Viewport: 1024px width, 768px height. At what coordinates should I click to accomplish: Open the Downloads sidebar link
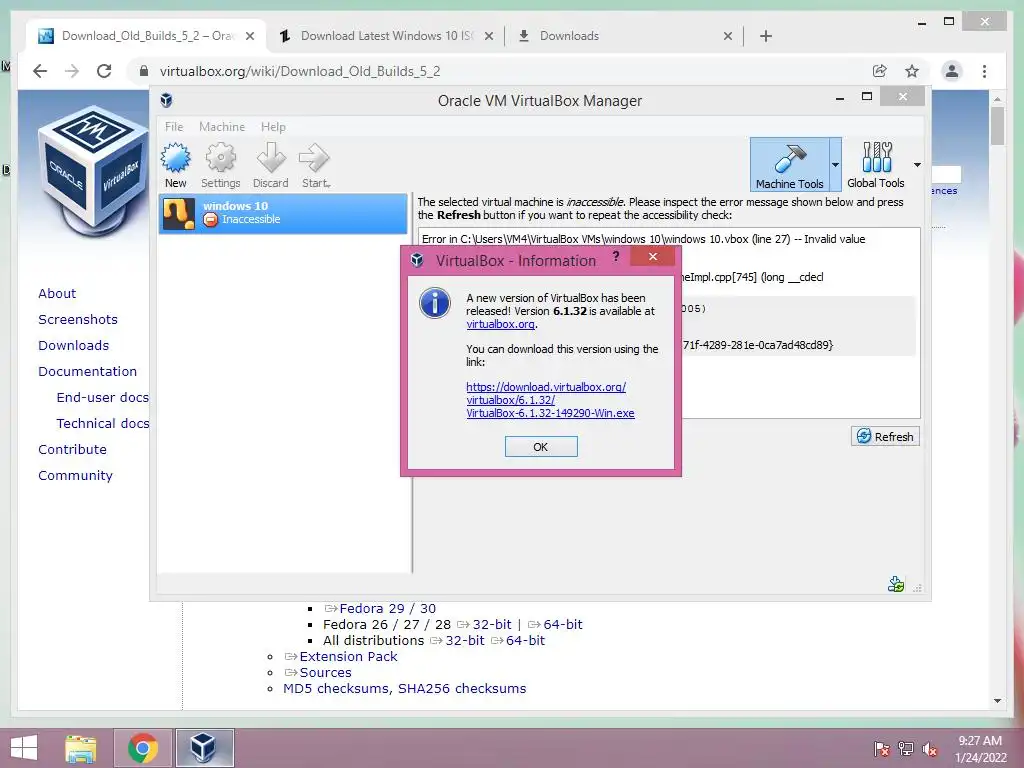73,345
